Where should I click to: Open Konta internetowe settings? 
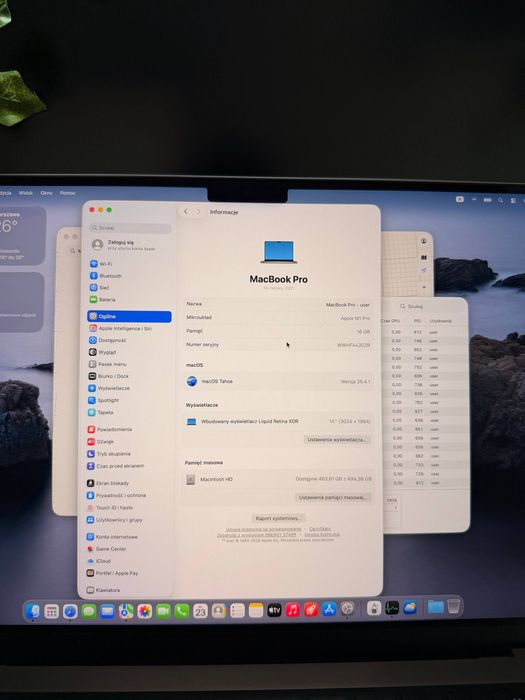tap(112, 537)
